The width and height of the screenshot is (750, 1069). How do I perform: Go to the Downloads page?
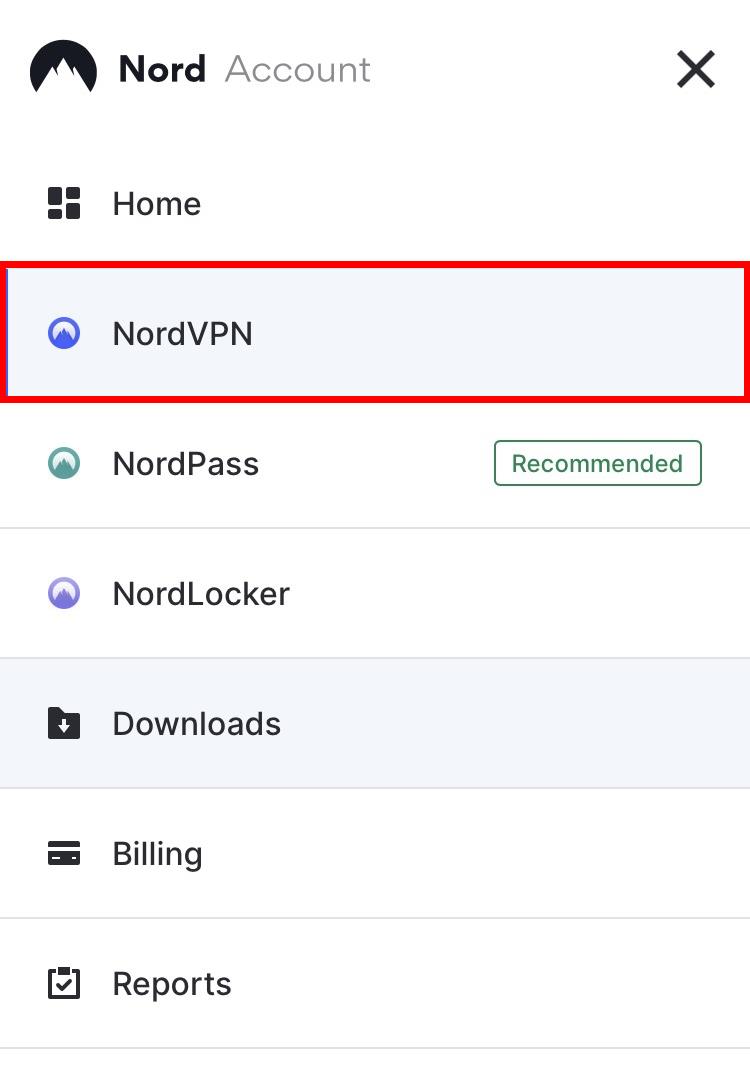point(196,723)
